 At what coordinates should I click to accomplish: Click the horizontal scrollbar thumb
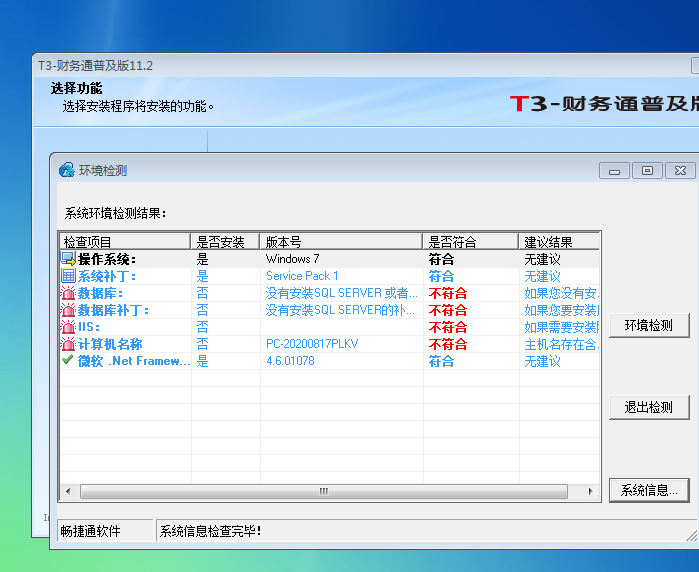click(324, 491)
